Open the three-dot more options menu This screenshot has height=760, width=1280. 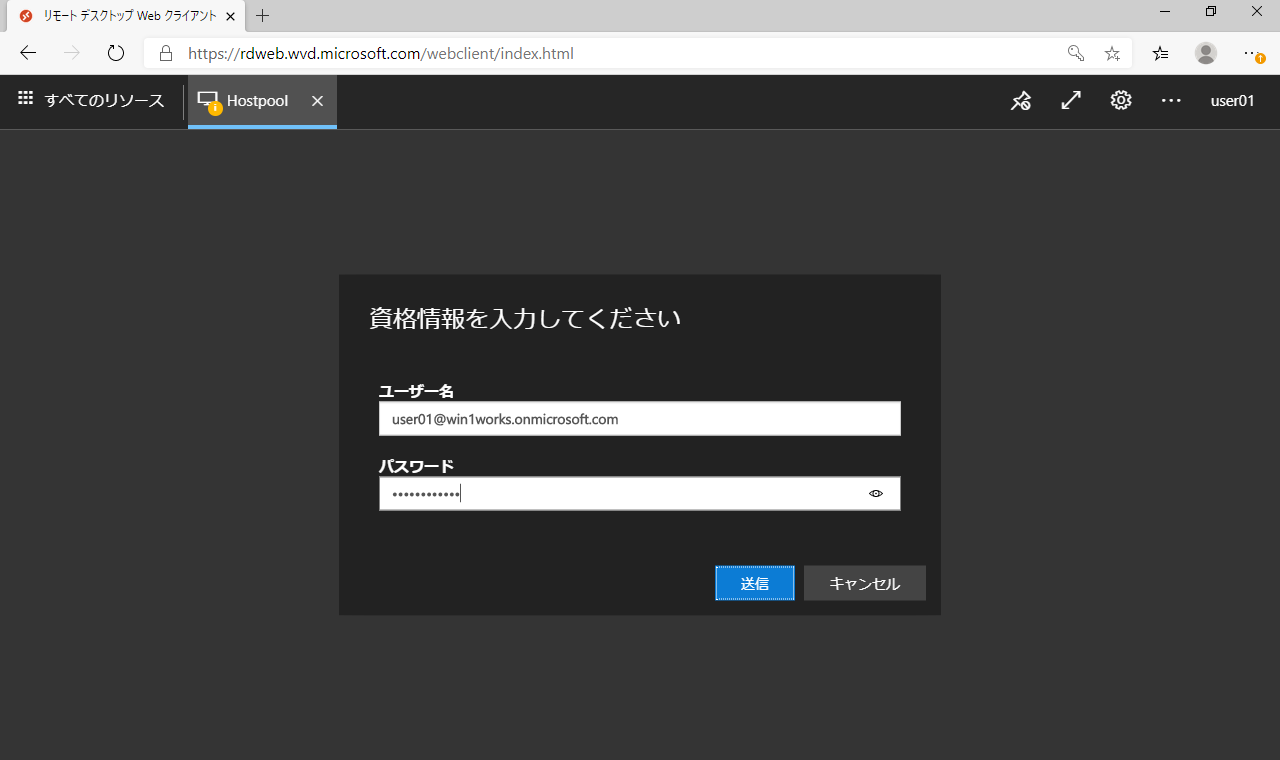[x=1171, y=101]
